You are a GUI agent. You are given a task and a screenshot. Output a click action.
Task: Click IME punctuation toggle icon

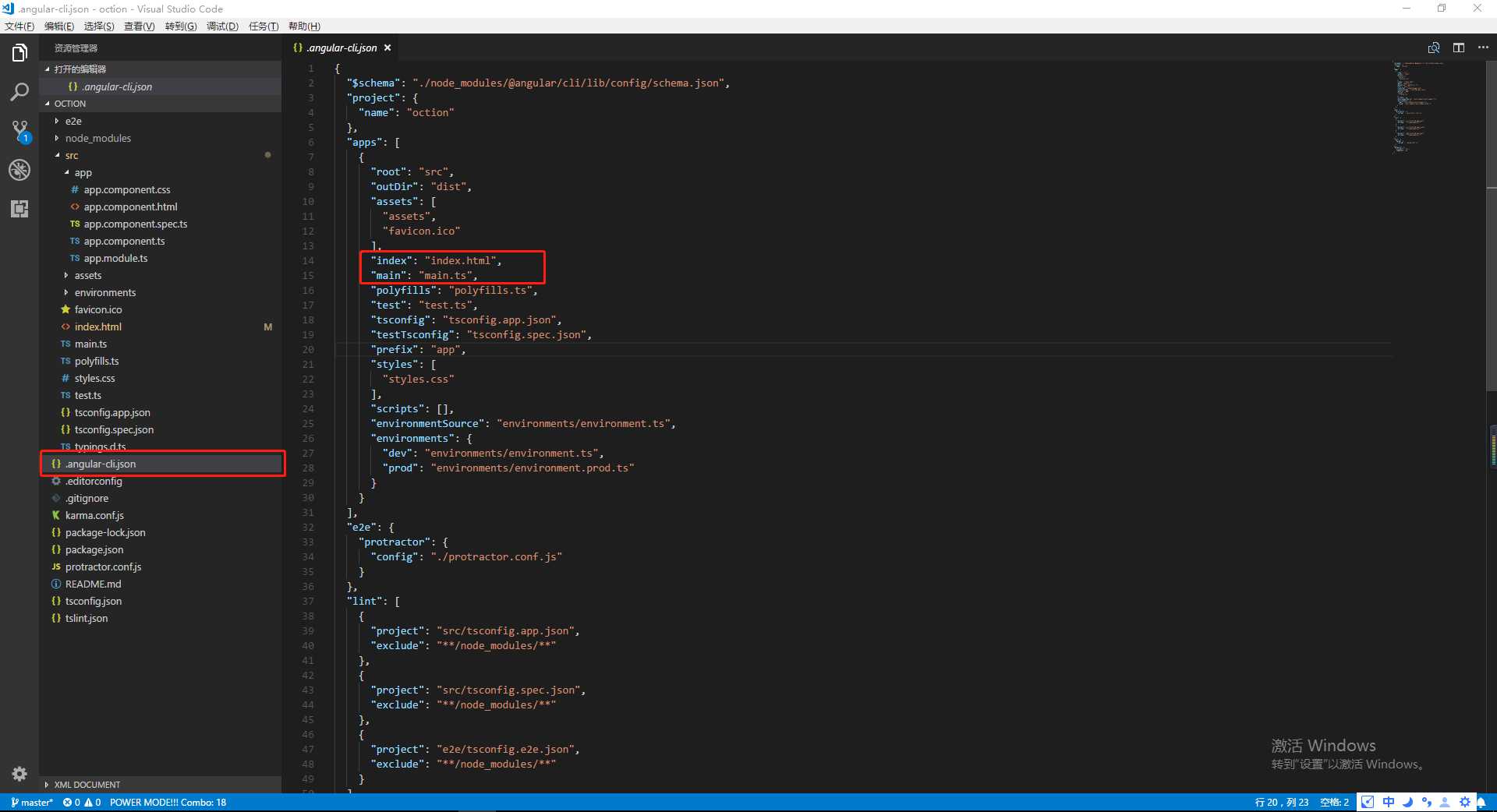click(1426, 802)
